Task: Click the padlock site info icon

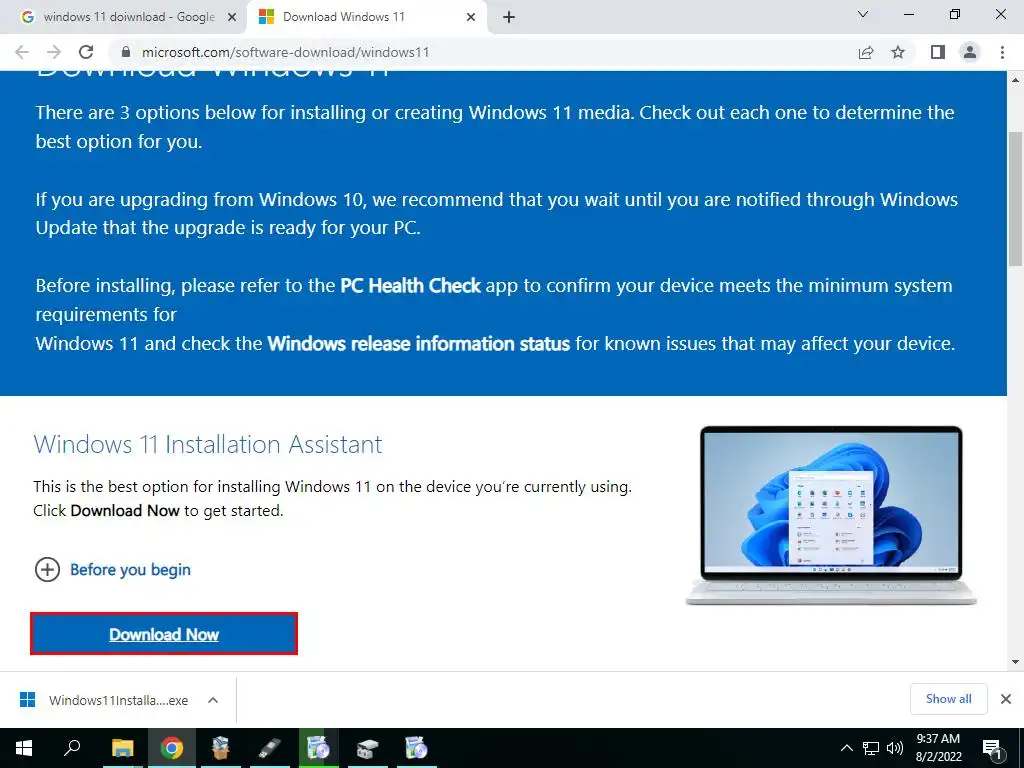Action: (126, 52)
